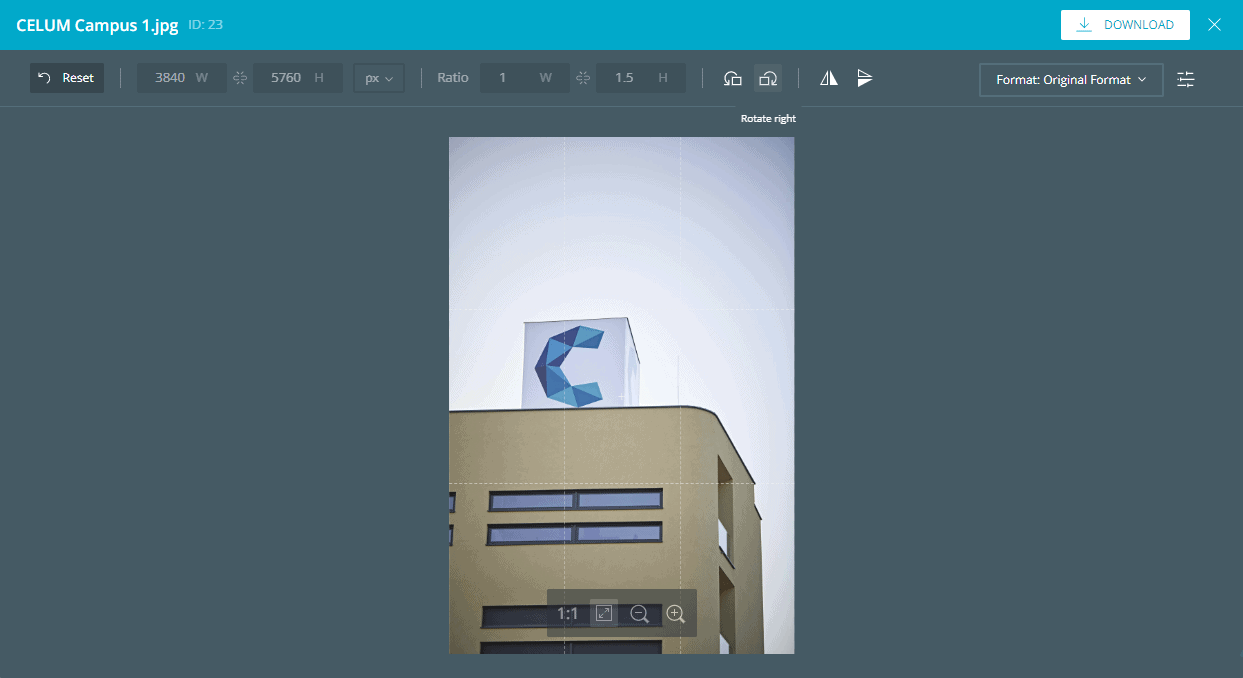1243x678 pixels.
Task: Select the ratio height field showing 1.5
Action: point(641,78)
